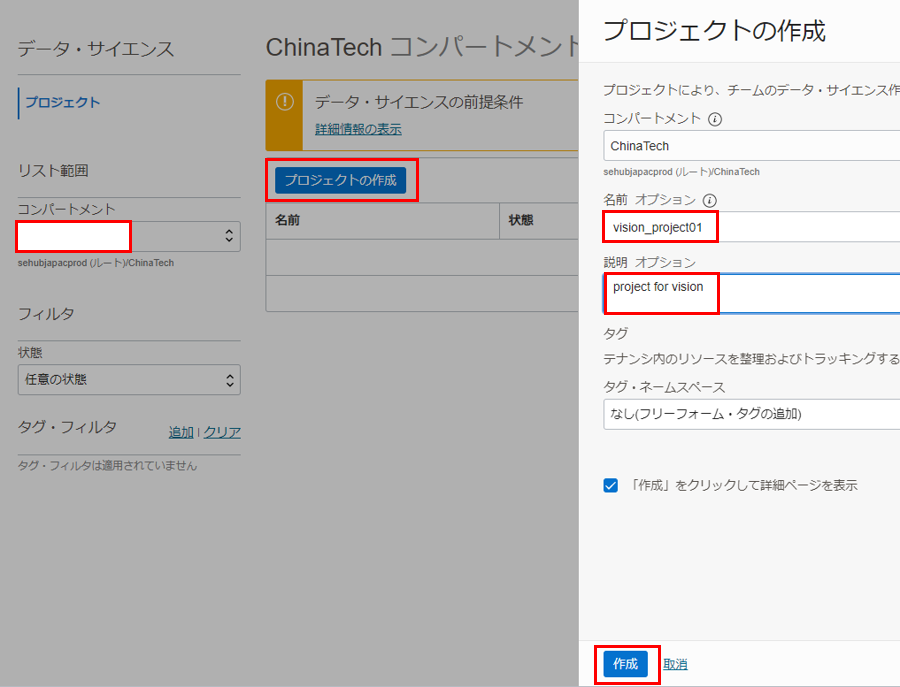Select プロジェクト in the left sidebar
The height and width of the screenshot is (687, 900).
click(x=62, y=102)
